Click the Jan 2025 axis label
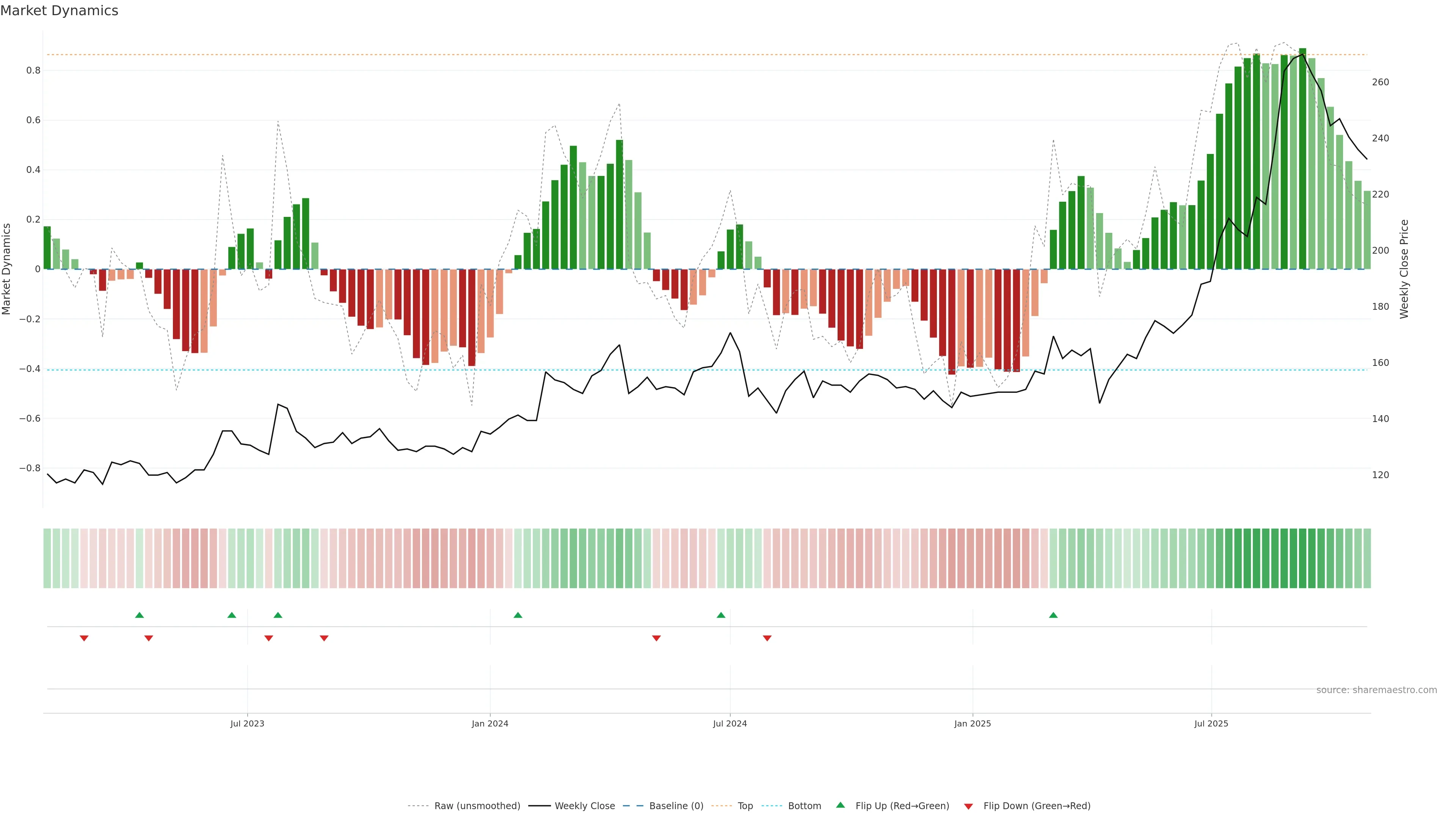Image resolution: width=1456 pixels, height=819 pixels. [972, 723]
